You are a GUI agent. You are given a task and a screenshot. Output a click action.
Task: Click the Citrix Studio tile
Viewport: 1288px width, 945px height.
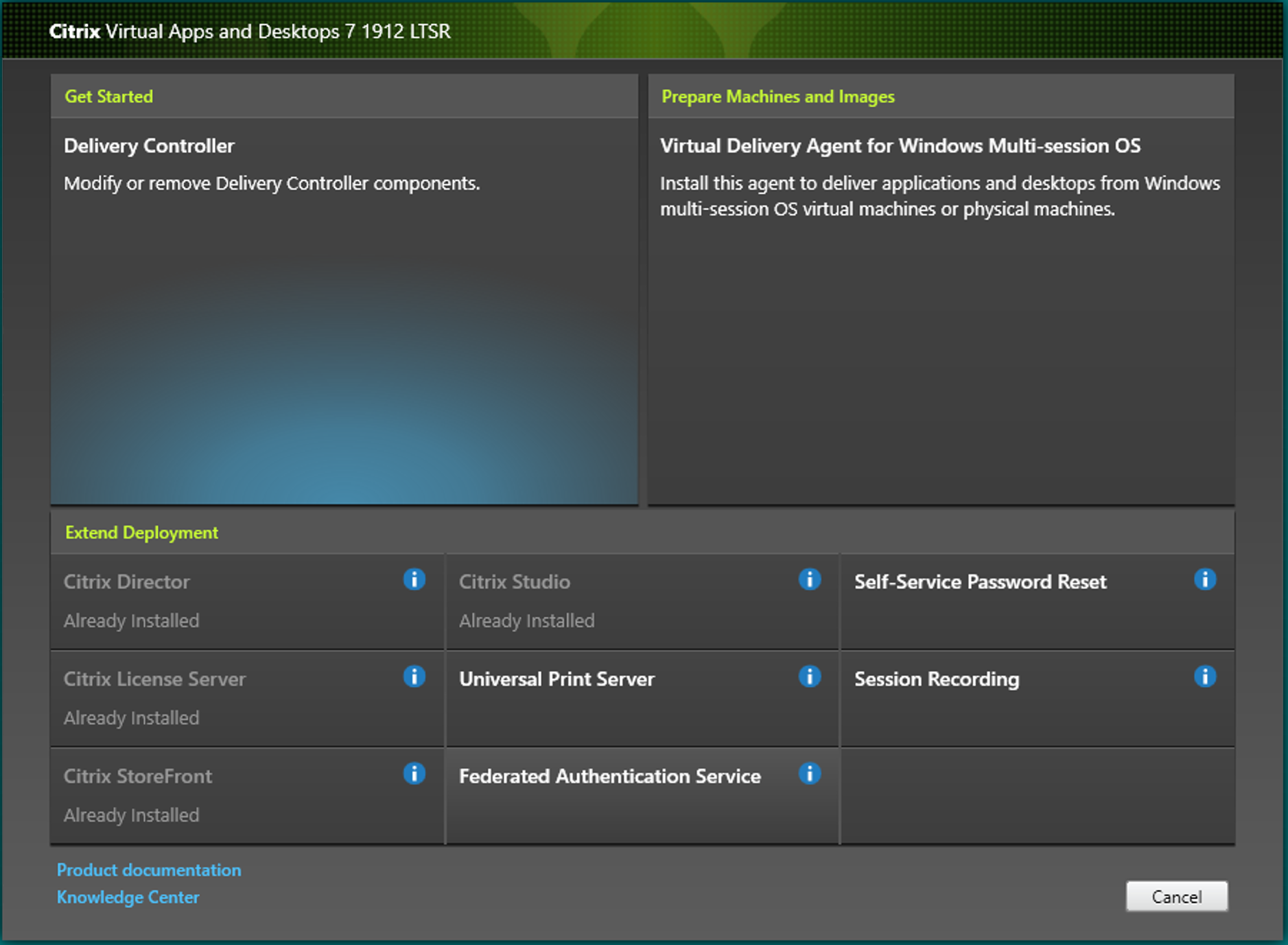pyautogui.click(x=618, y=601)
